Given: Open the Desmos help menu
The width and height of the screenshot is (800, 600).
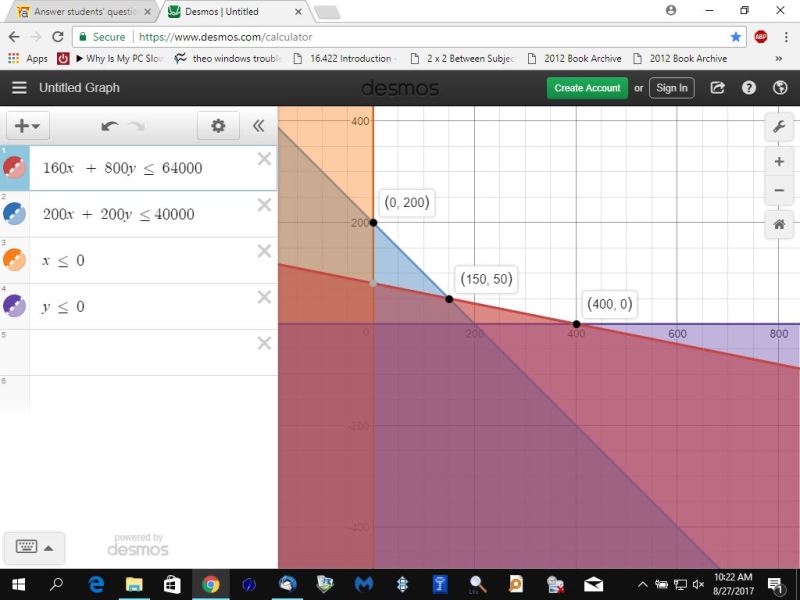Looking at the screenshot, I should pos(748,88).
